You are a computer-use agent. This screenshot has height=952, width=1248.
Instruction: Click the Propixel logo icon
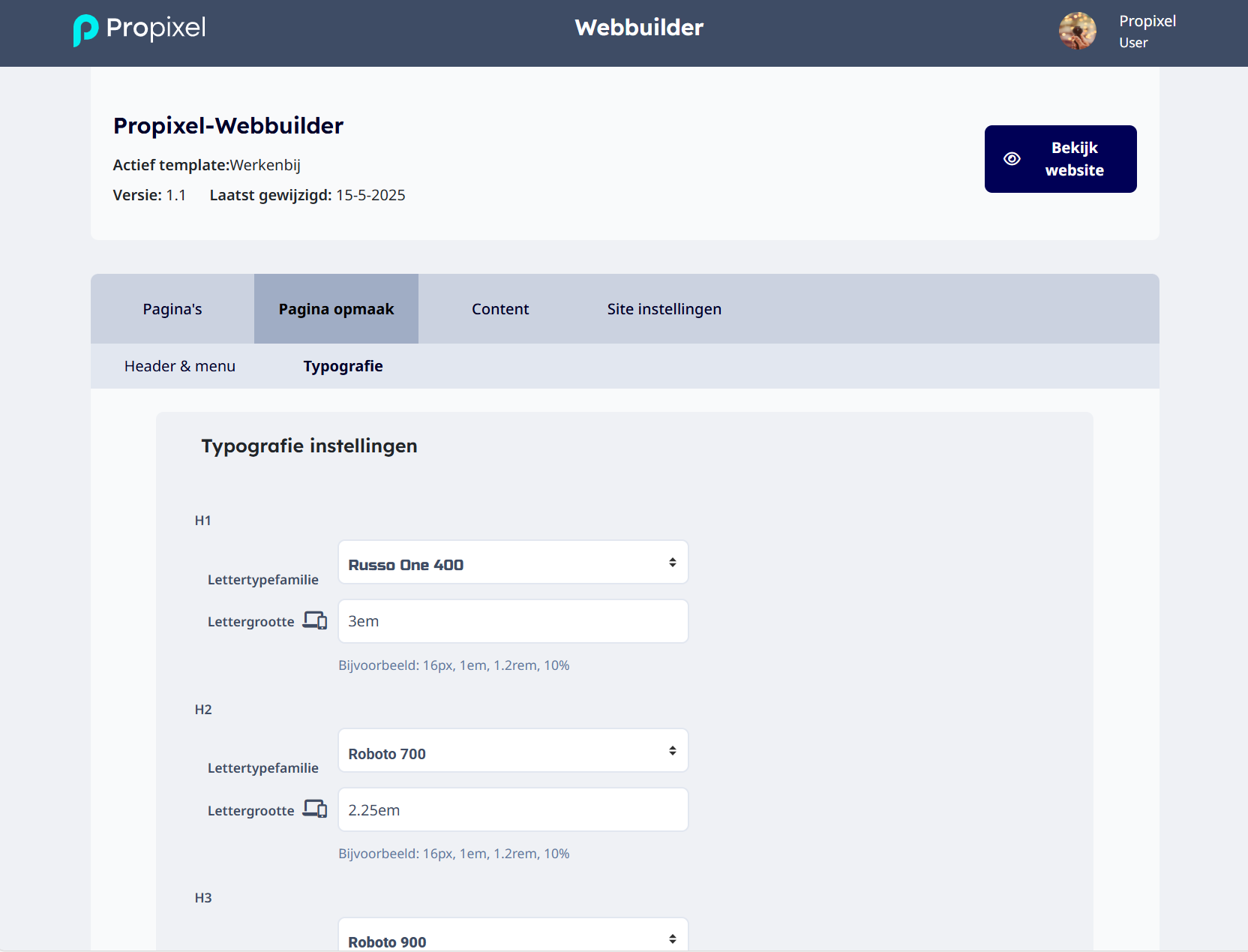pos(85,30)
